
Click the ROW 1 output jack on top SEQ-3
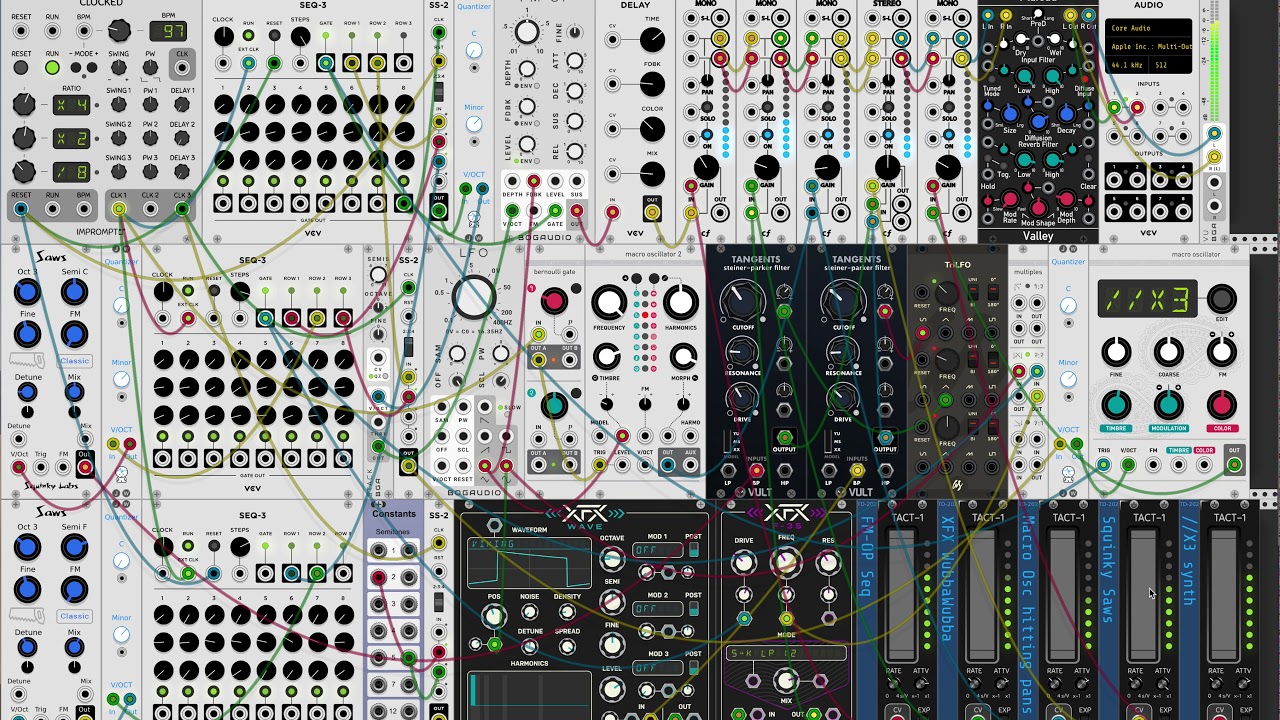[352, 63]
